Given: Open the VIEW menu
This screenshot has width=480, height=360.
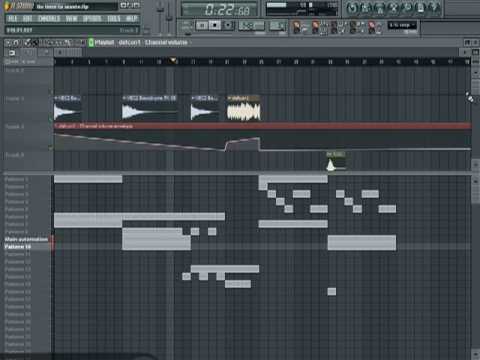Looking at the screenshot, I should pos(71,18).
